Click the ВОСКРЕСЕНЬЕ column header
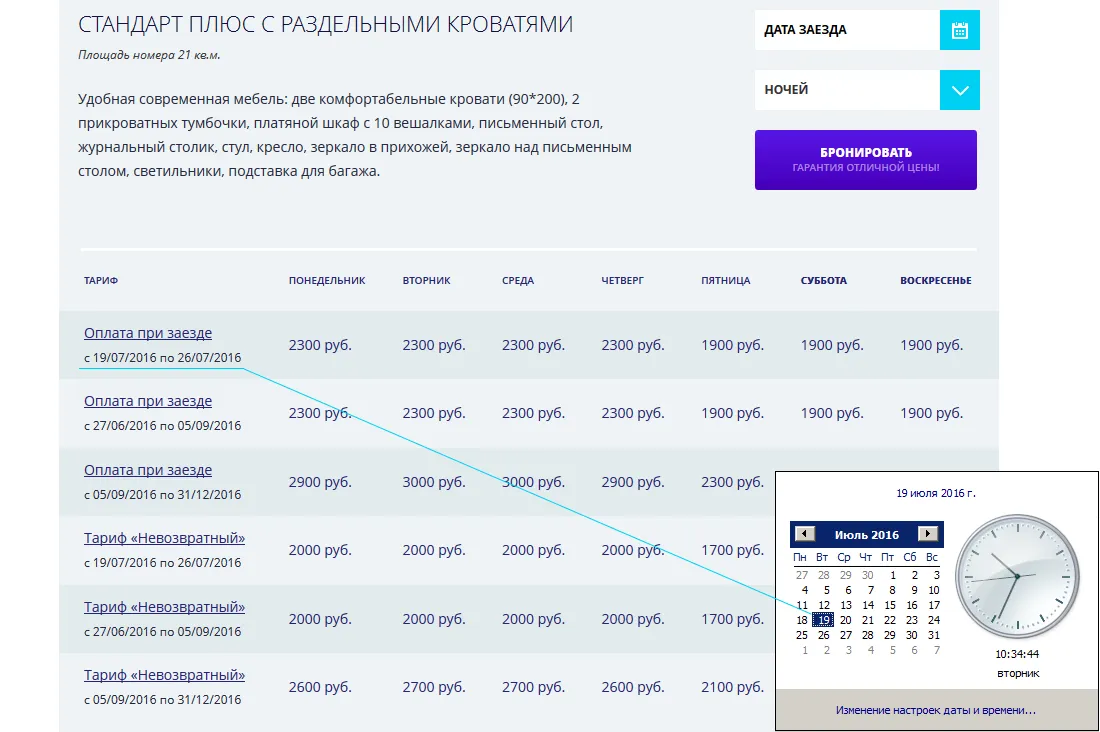 [936, 281]
